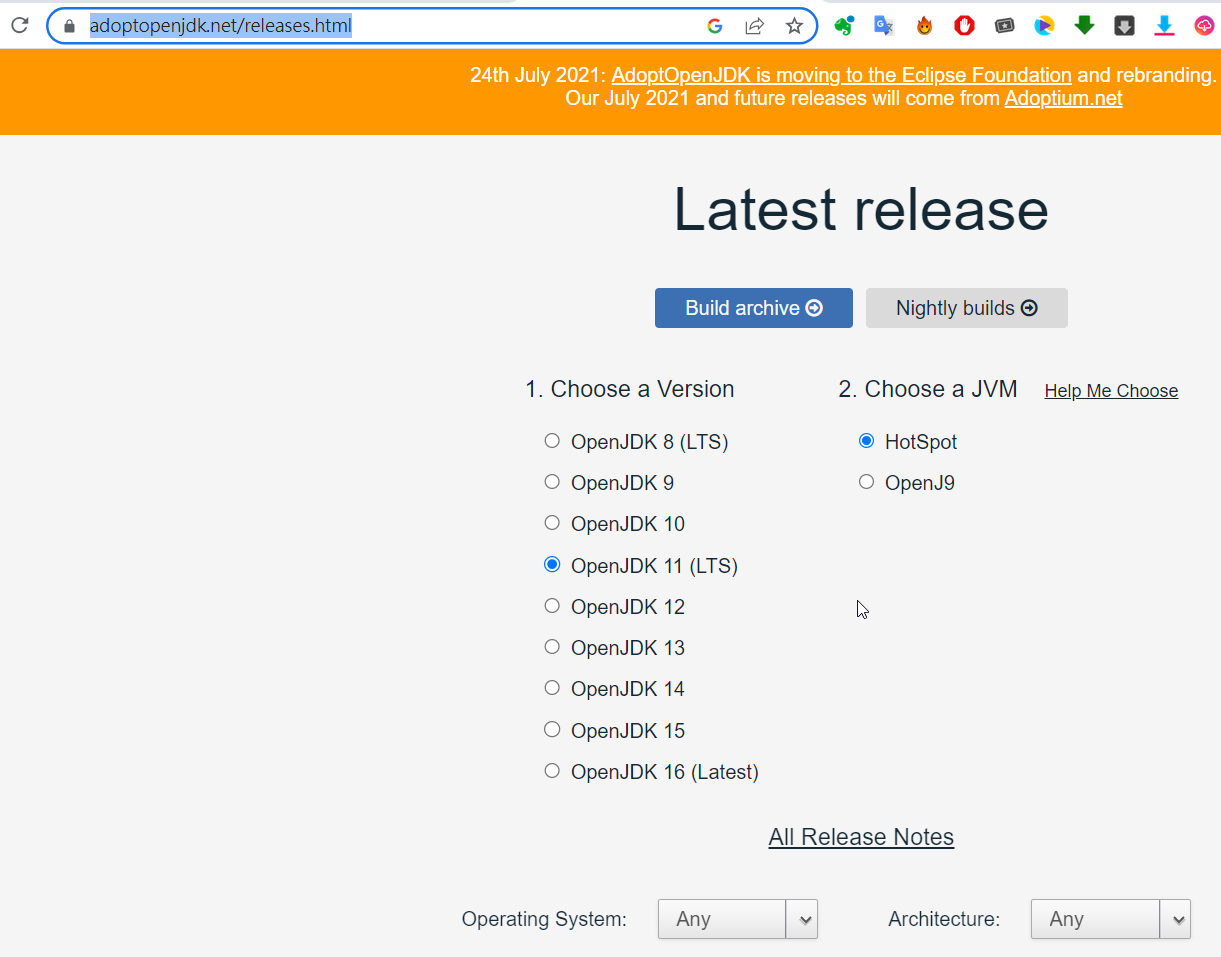Image resolution: width=1221 pixels, height=957 pixels.
Task: Click the padlock site info icon
Action: click(69, 27)
